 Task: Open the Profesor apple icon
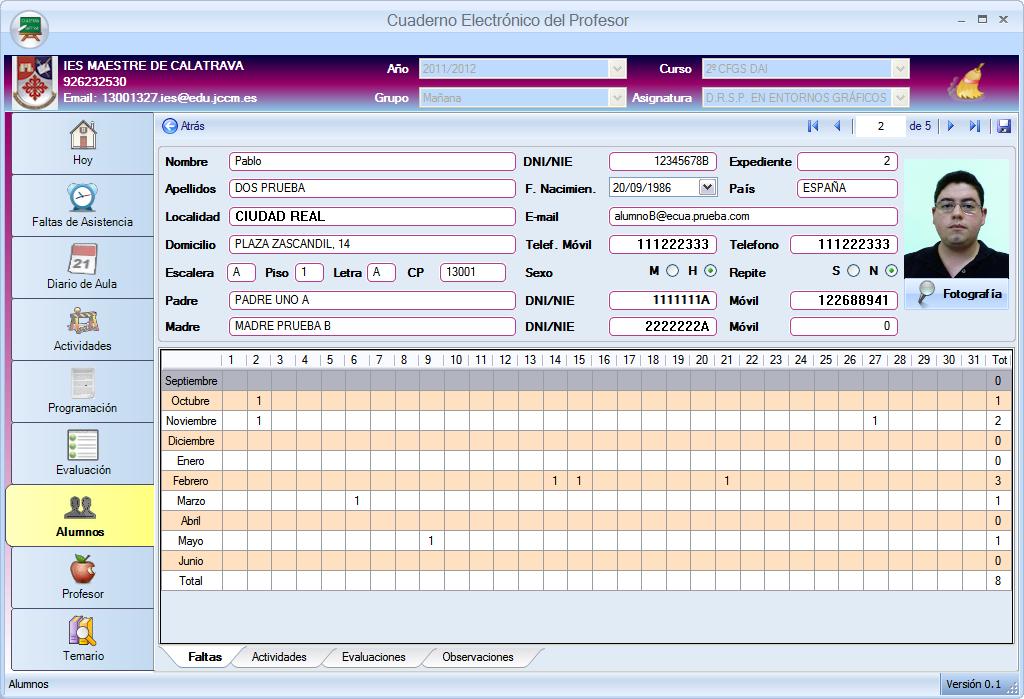pyautogui.click(x=83, y=569)
